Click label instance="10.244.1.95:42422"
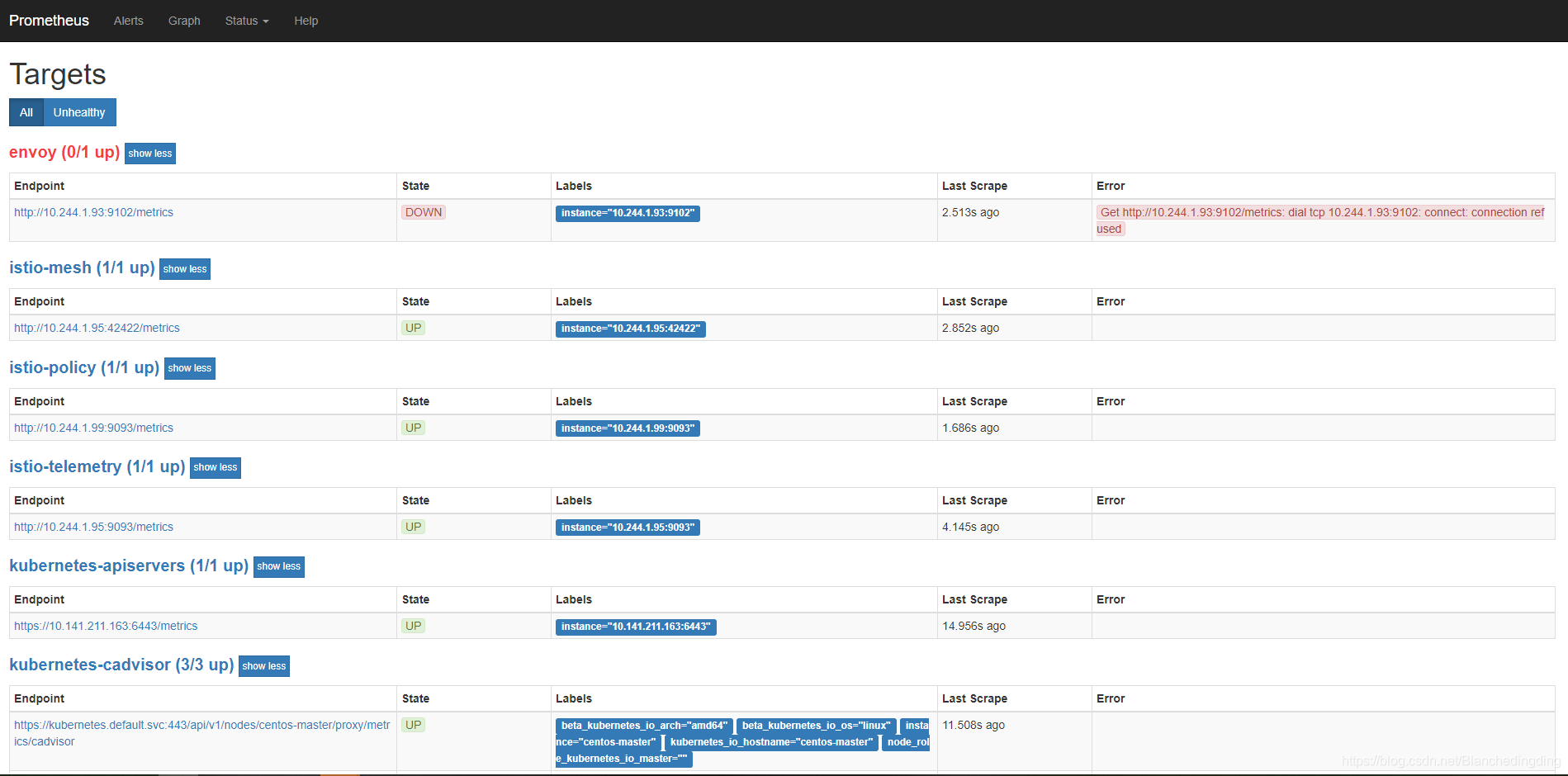1568x776 pixels. tap(631, 329)
